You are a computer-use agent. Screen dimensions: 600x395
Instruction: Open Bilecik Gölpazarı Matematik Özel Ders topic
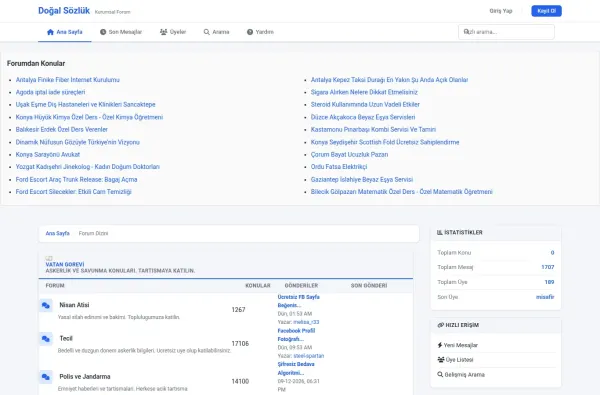coord(401,192)
